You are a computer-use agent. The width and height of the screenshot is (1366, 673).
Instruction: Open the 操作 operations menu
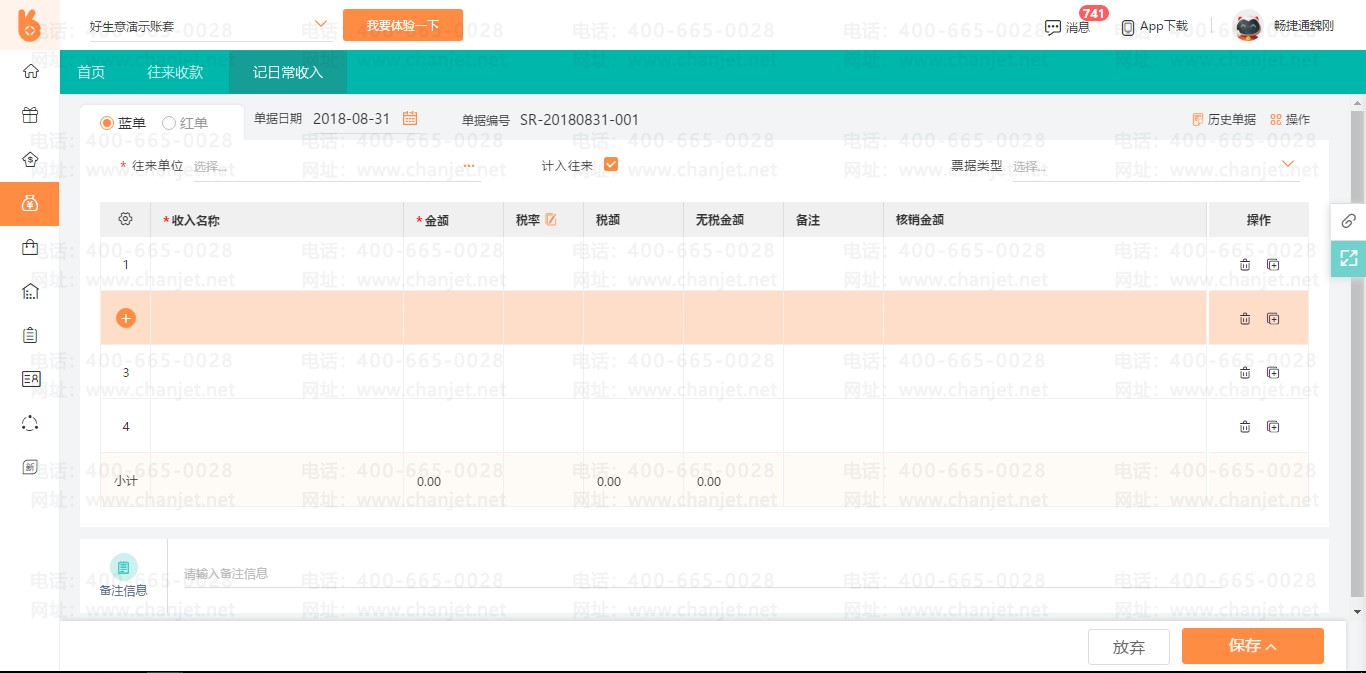pyautogui.click(x=1290, y=119)
